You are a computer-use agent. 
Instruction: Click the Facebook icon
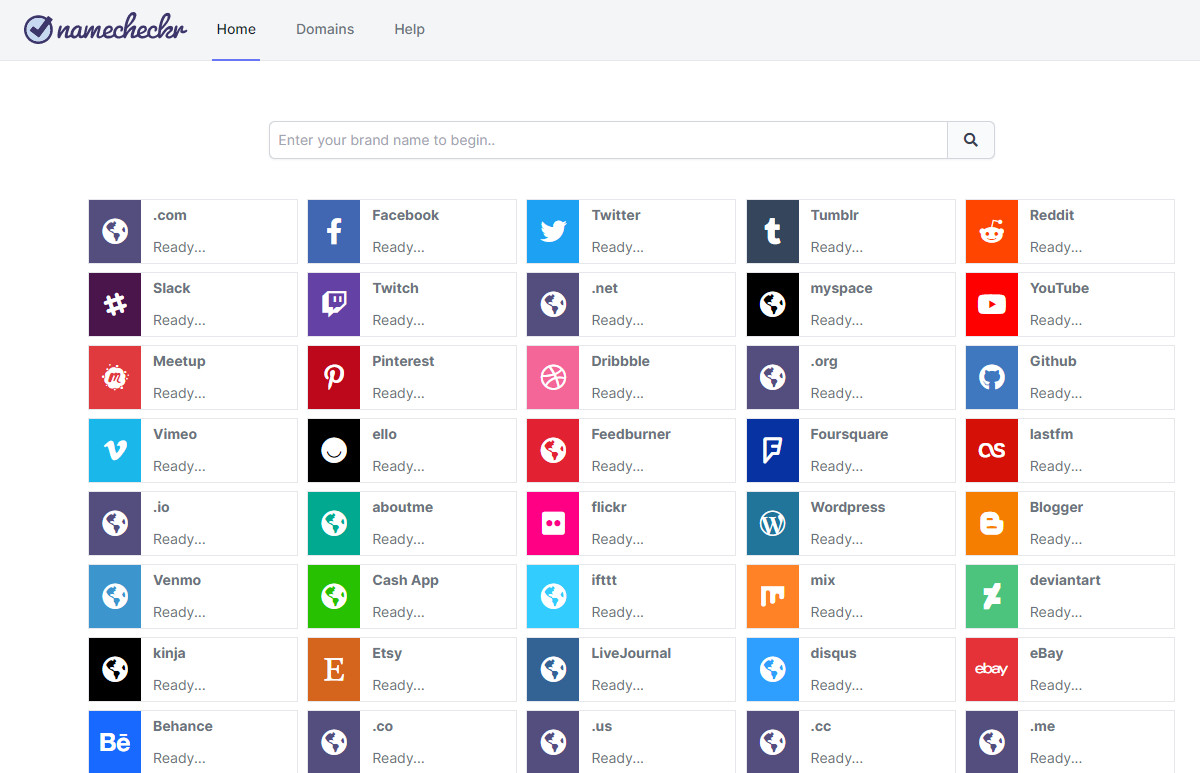point(334,232)
